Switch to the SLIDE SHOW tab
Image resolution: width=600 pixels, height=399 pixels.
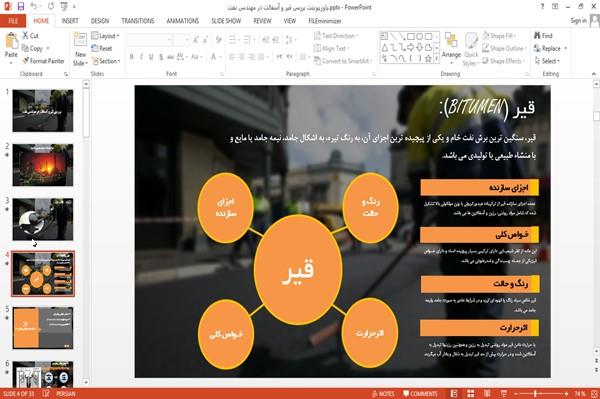[226, 21]
